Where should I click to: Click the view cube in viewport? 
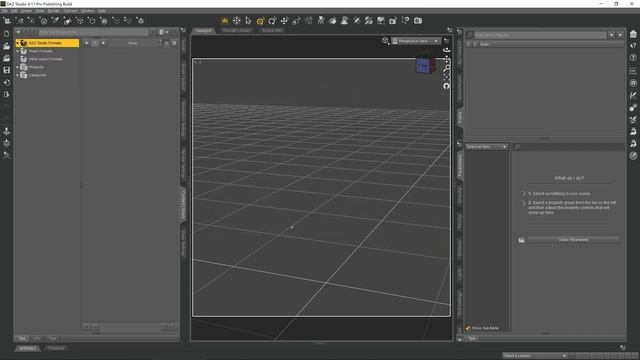tap(425, 65)
